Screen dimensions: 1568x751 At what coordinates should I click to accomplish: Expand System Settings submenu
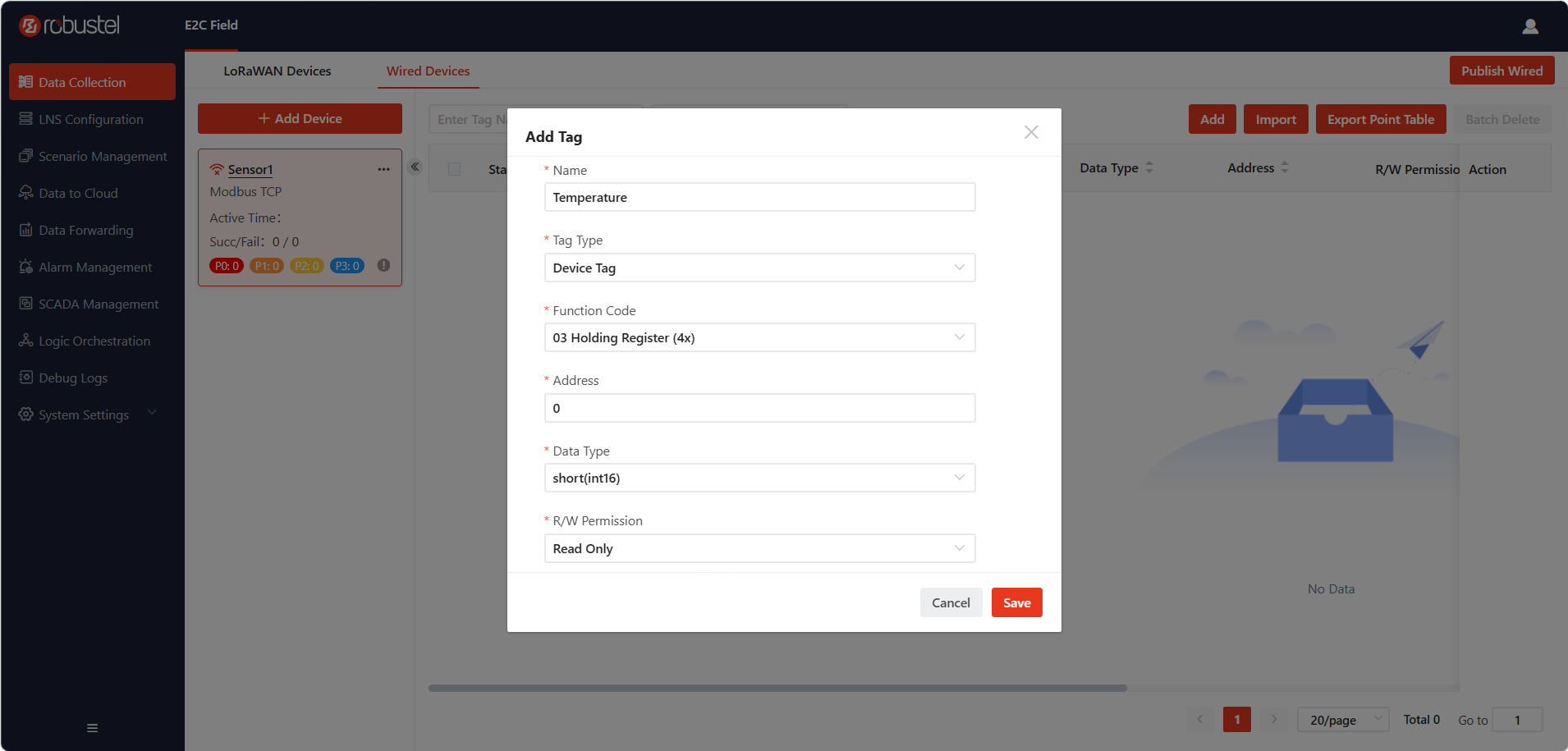[x=89, y=414]
